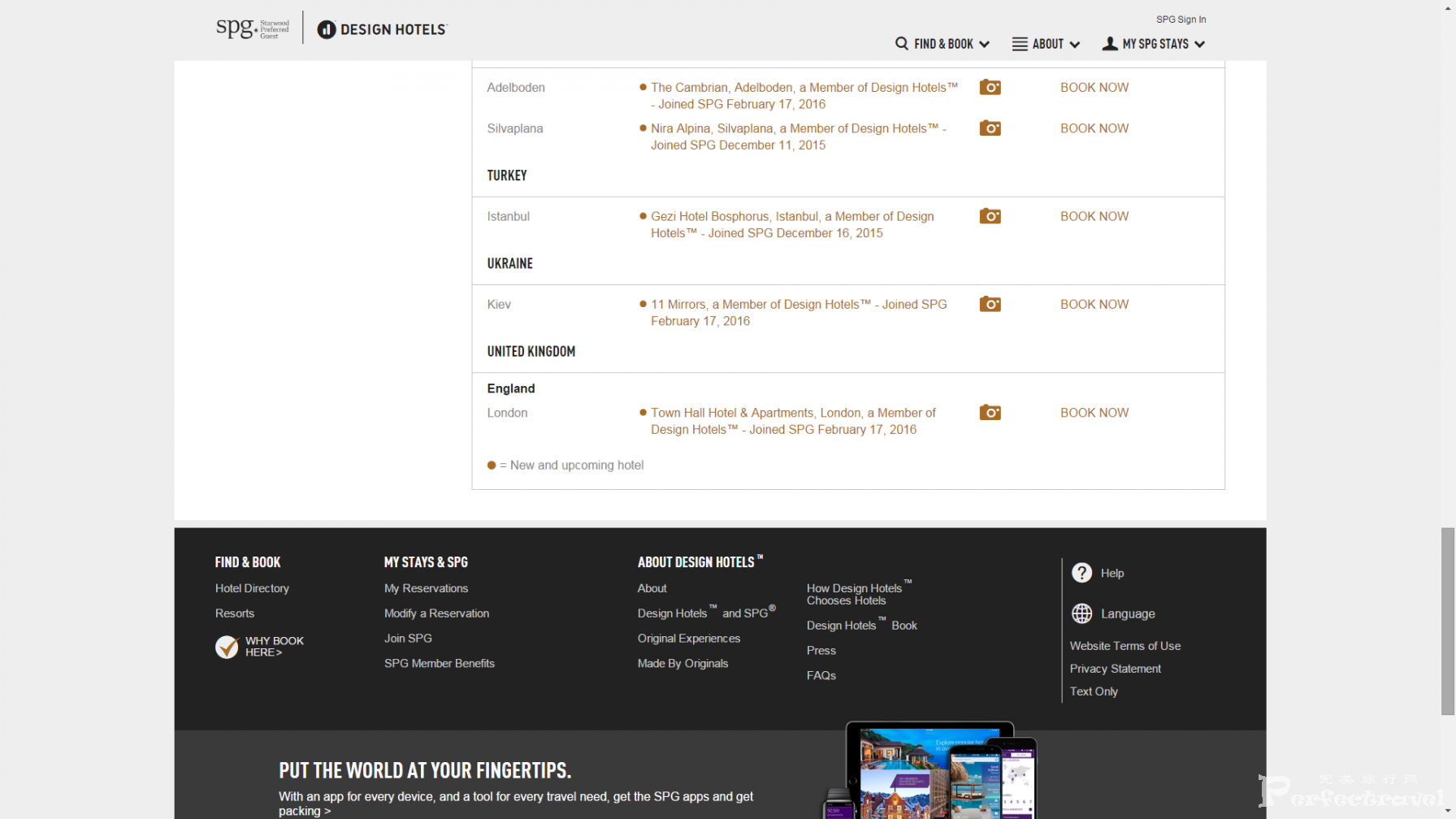Click the Turkey country heading
The height and width of the screenshot is (819, 1456).
(x=506, y=175)
